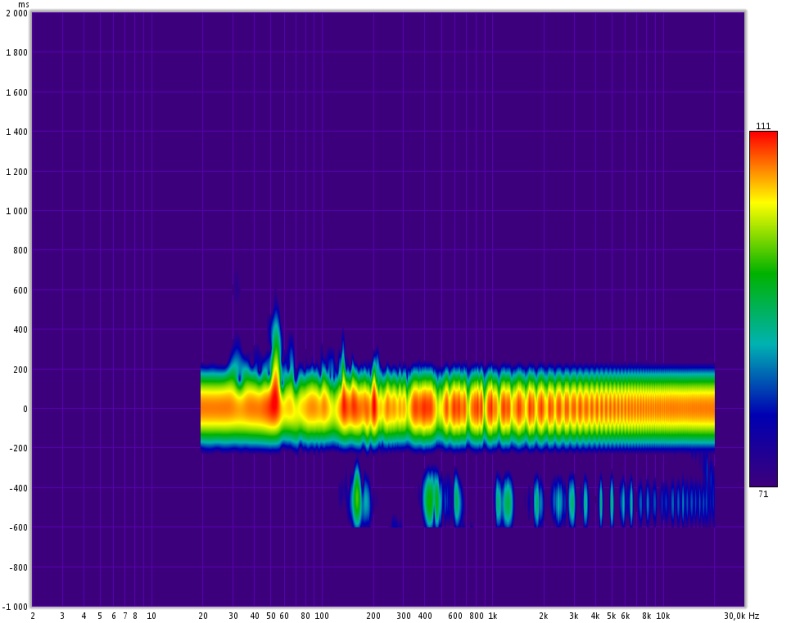
Task: Click the 20 label on the frequency axis
Action: click(203, 616)
